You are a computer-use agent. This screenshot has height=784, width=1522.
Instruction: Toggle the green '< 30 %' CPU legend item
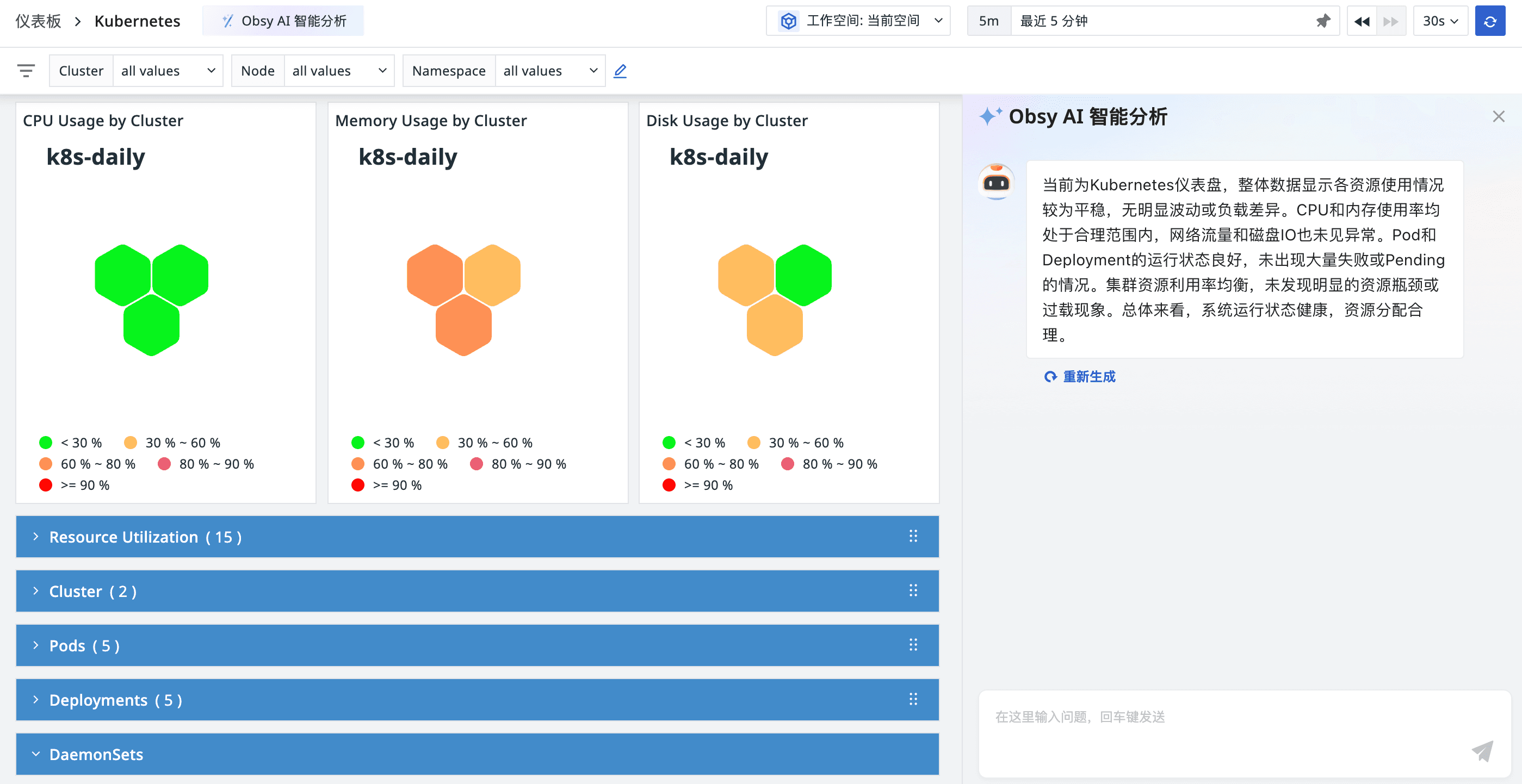click(71, 443)
